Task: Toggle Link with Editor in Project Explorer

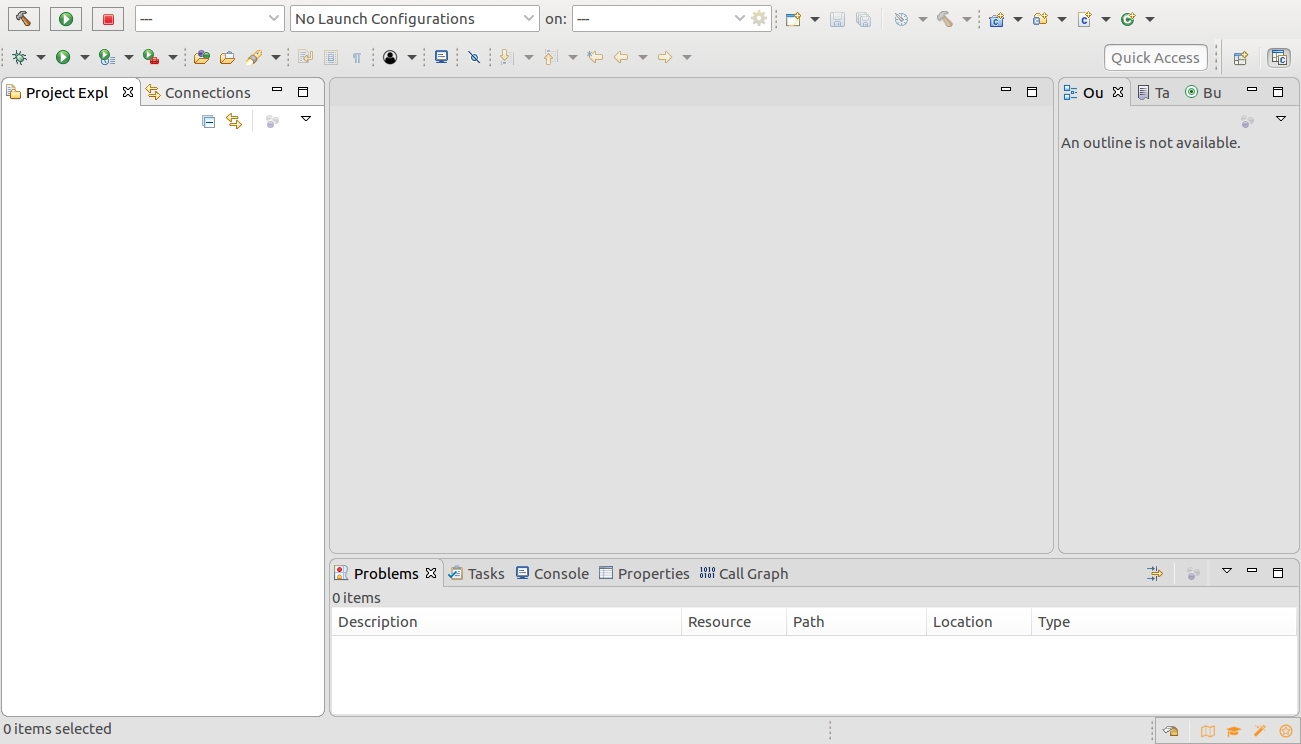Action: 234,121
